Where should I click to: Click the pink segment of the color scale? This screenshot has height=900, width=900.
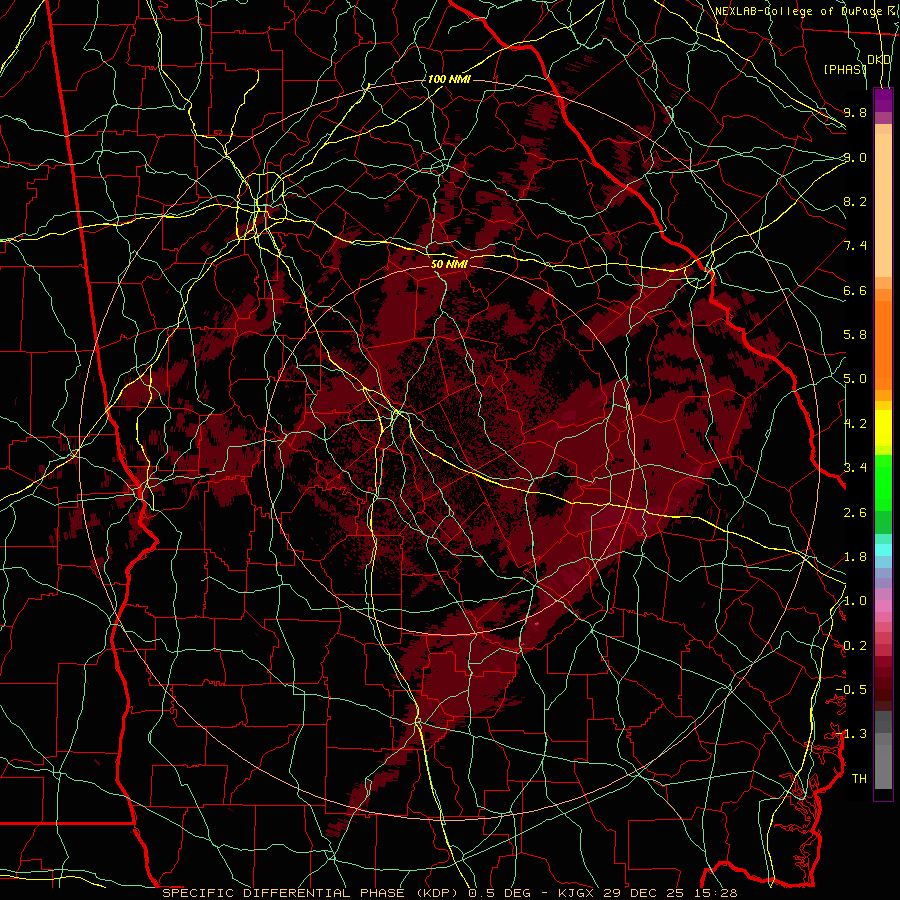pos(883,606)
